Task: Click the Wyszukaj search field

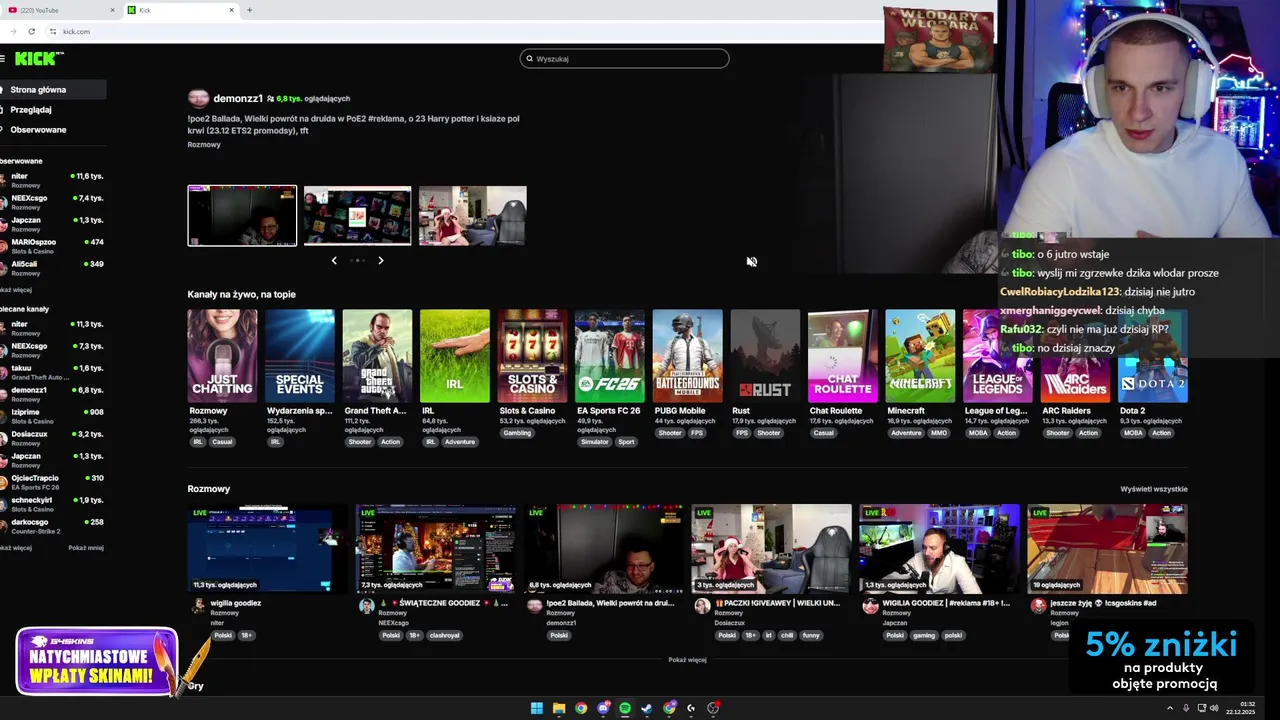Action: [x=625, y=59]
